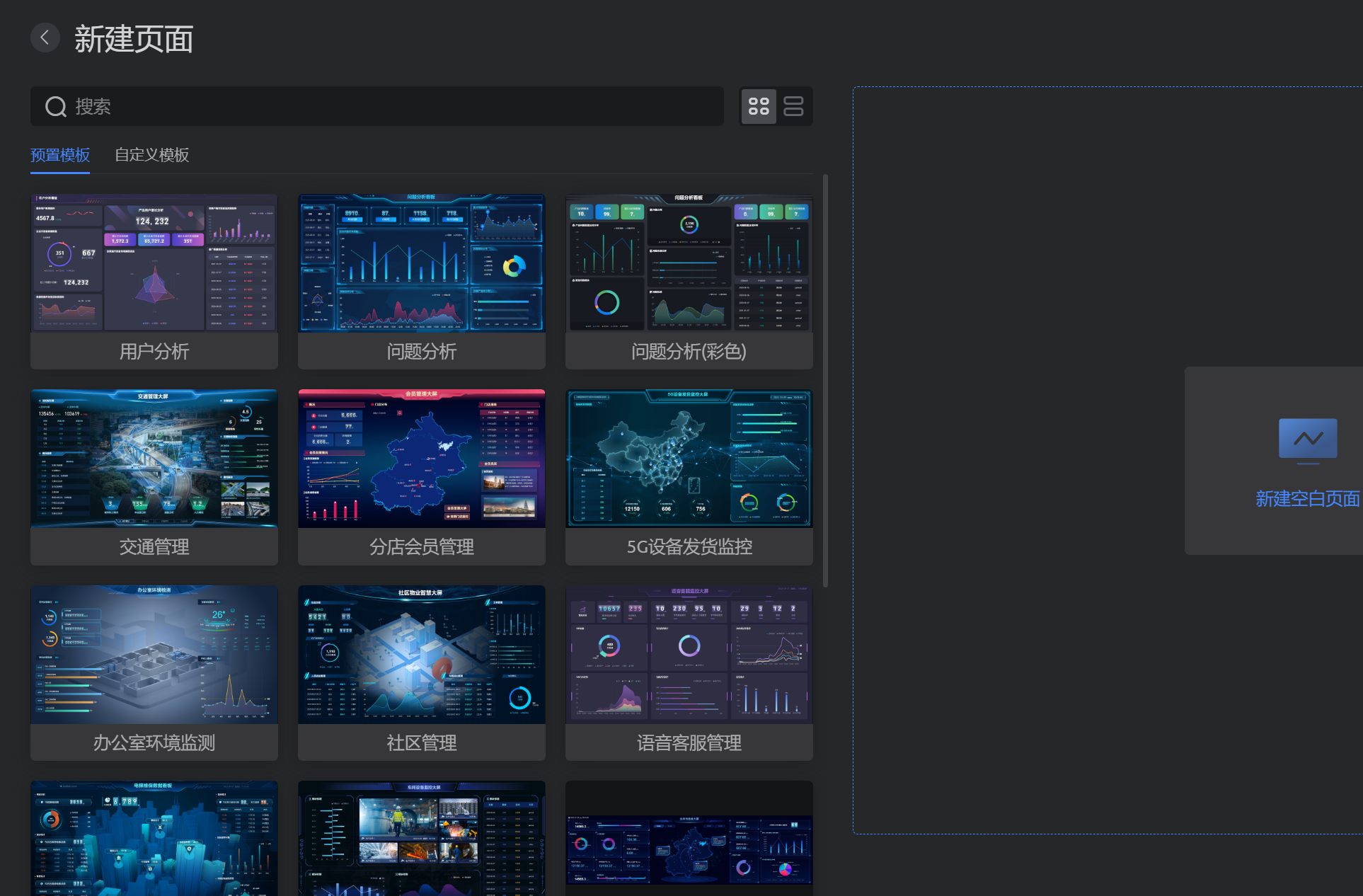
Task: Select the 语音客服管理 template
Action: [x=689, y=655]
